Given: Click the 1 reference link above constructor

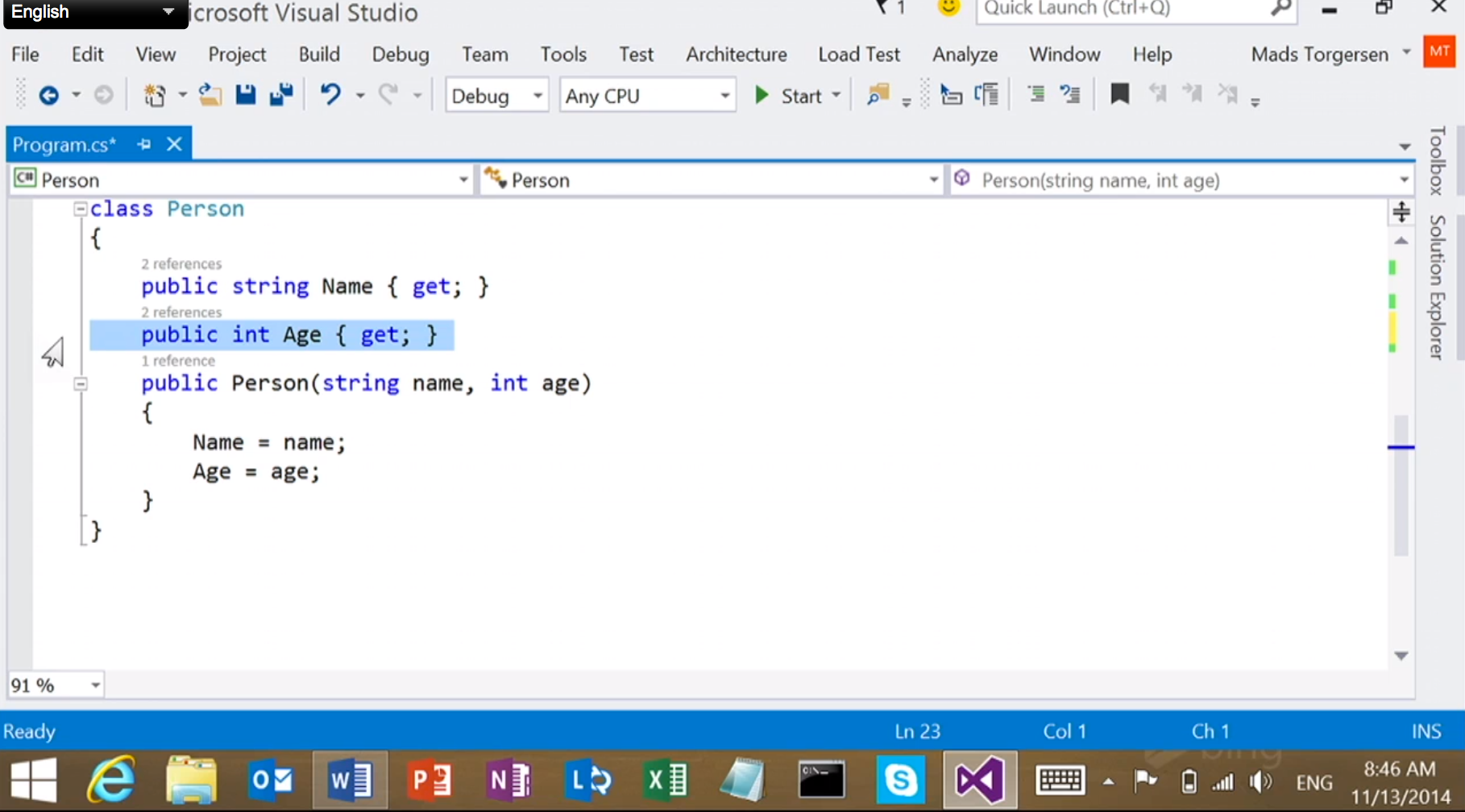Looking at the screenshot, I should [178, 361].
